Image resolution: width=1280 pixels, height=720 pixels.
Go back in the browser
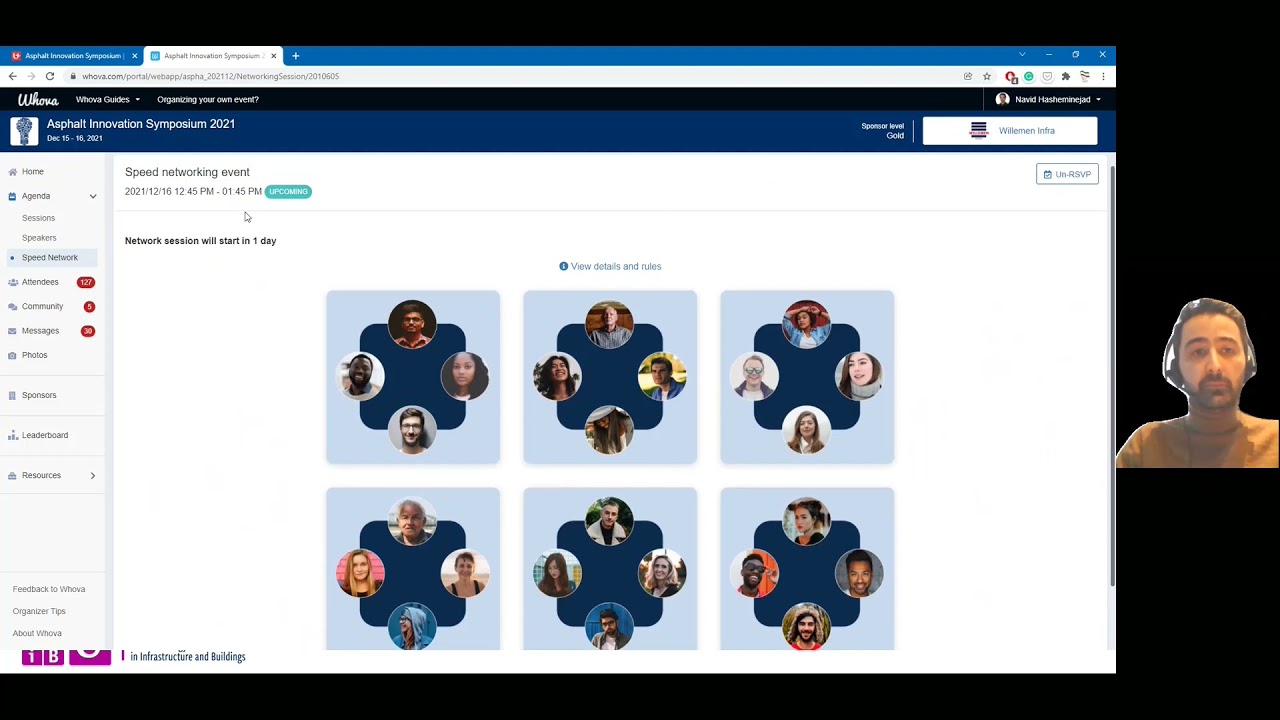12,76
